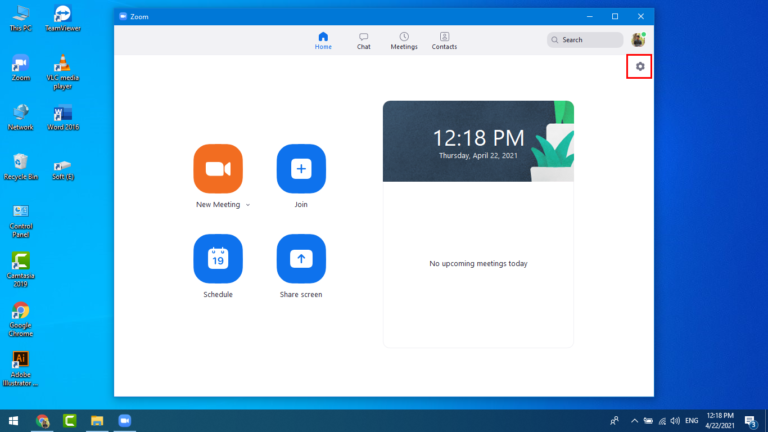This screenshot has width=768, height=432.
Task: Open profile avatar menu in Zoom
Action: click(x=638, y=40)
